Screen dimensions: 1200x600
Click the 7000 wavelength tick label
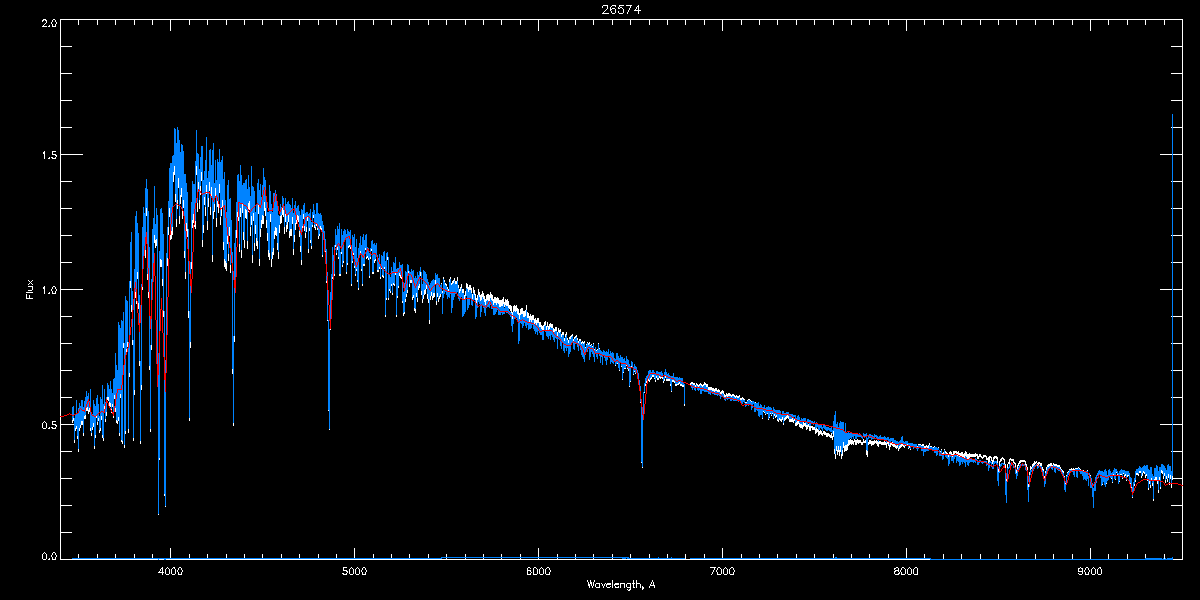point(722,572)
